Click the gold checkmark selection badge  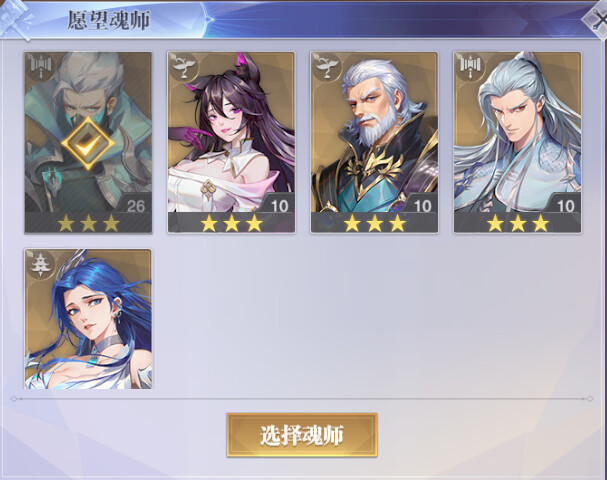[x=88, y=143]
